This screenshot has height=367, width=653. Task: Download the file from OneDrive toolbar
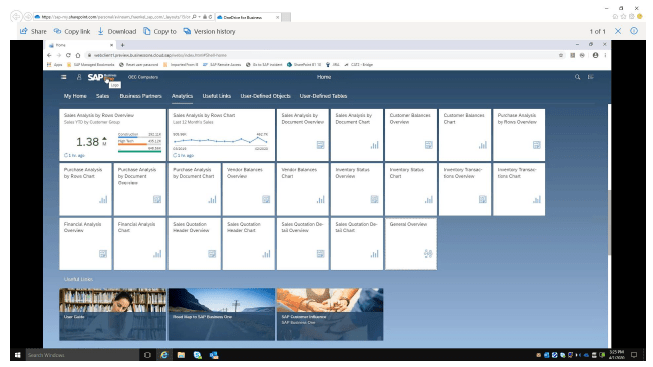click(117, 31)
